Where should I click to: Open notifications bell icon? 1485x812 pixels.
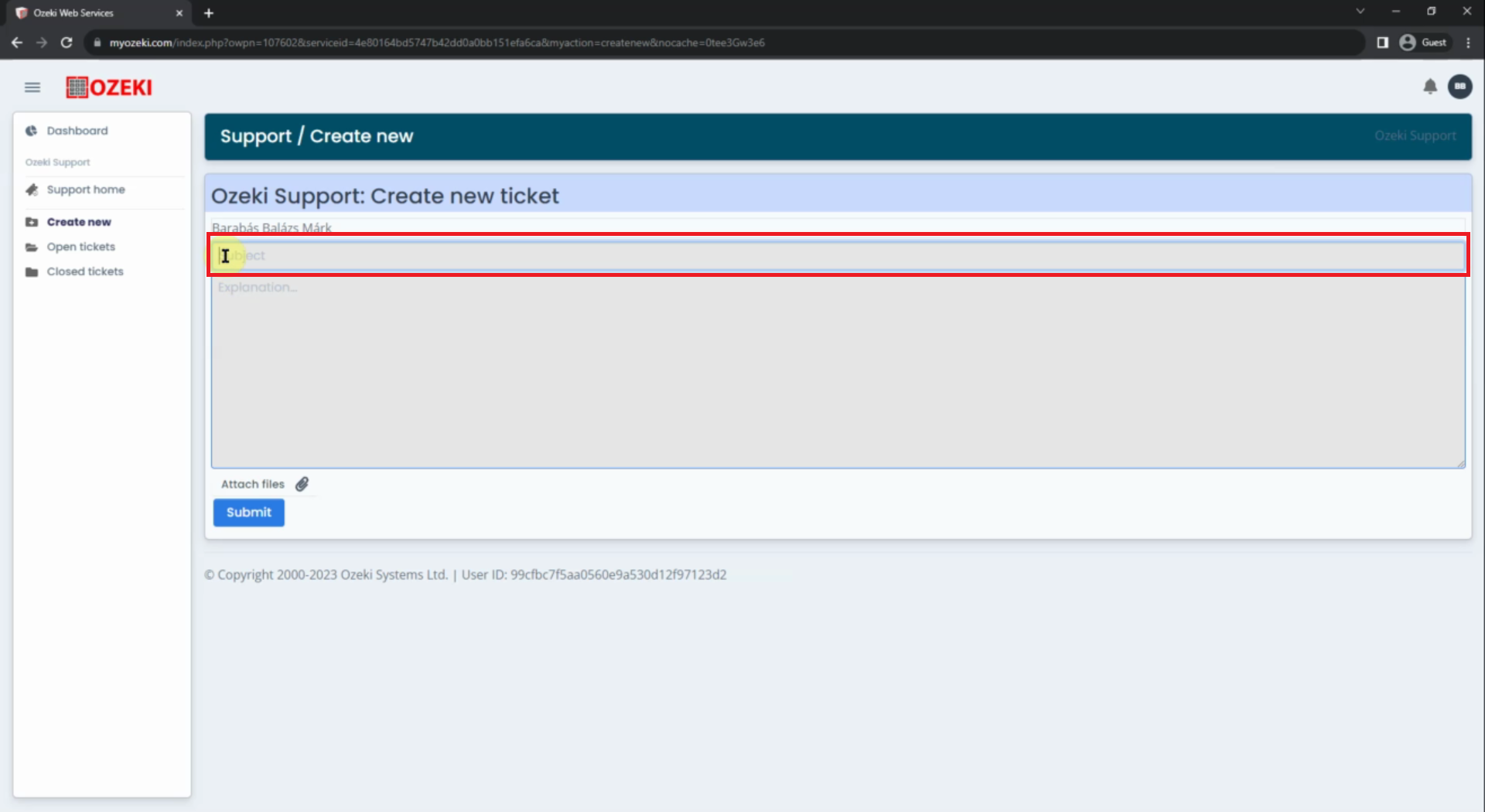[x=1430, y=87]
